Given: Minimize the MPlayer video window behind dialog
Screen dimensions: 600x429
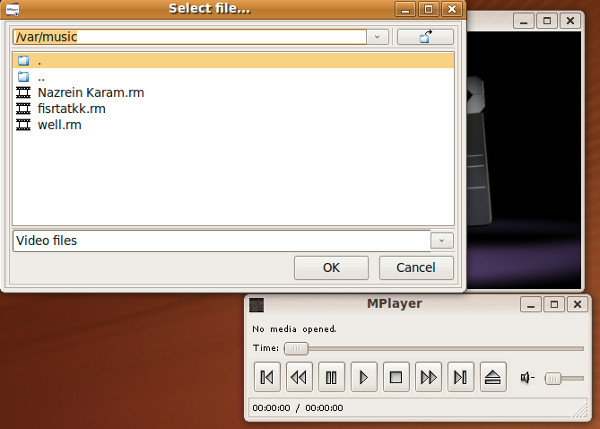Looking at the screenshot, I should click(x=524, y=21).
